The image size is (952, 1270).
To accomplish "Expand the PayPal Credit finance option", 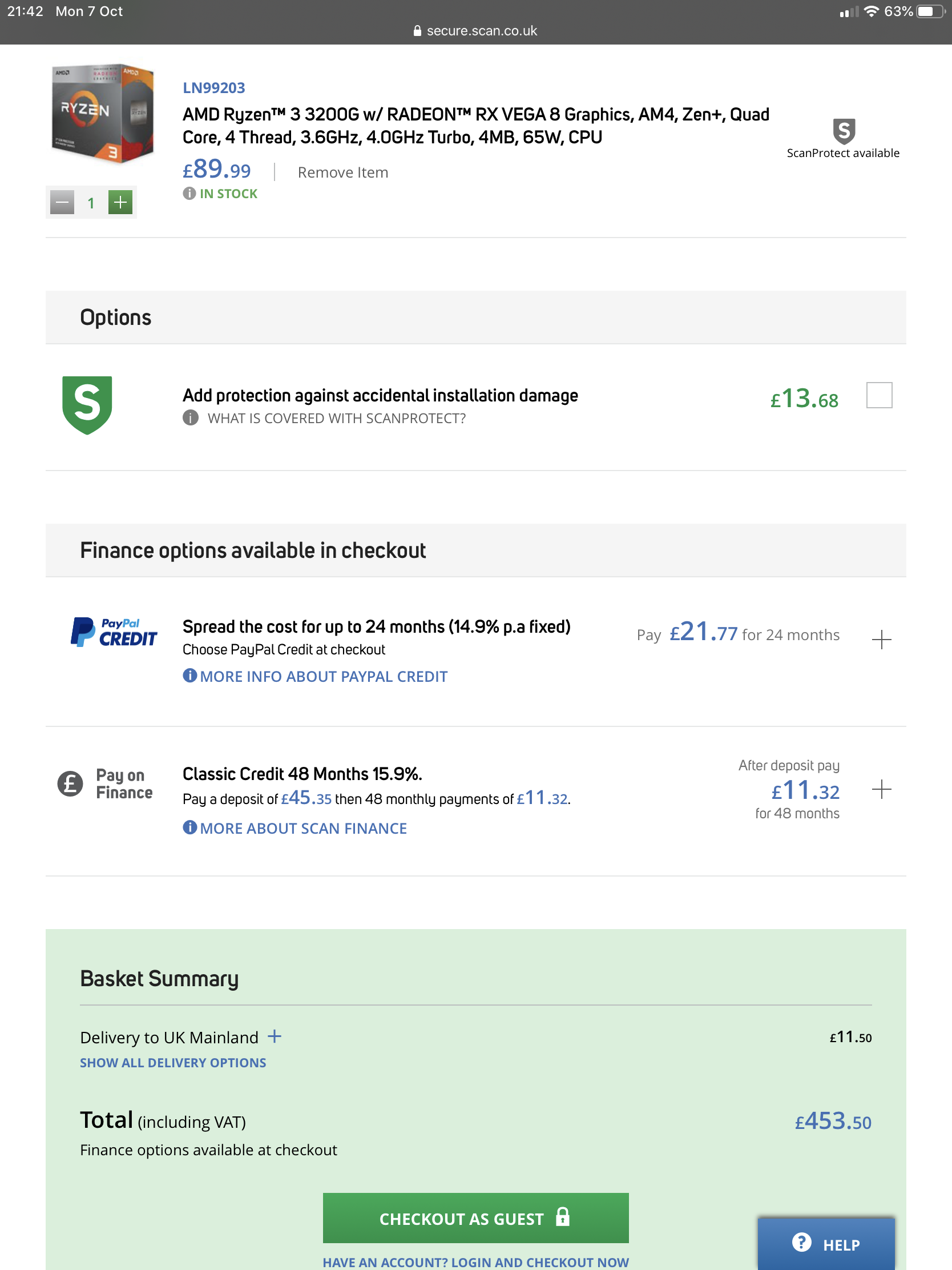I will pyautogui.click(x=881, y=639).
